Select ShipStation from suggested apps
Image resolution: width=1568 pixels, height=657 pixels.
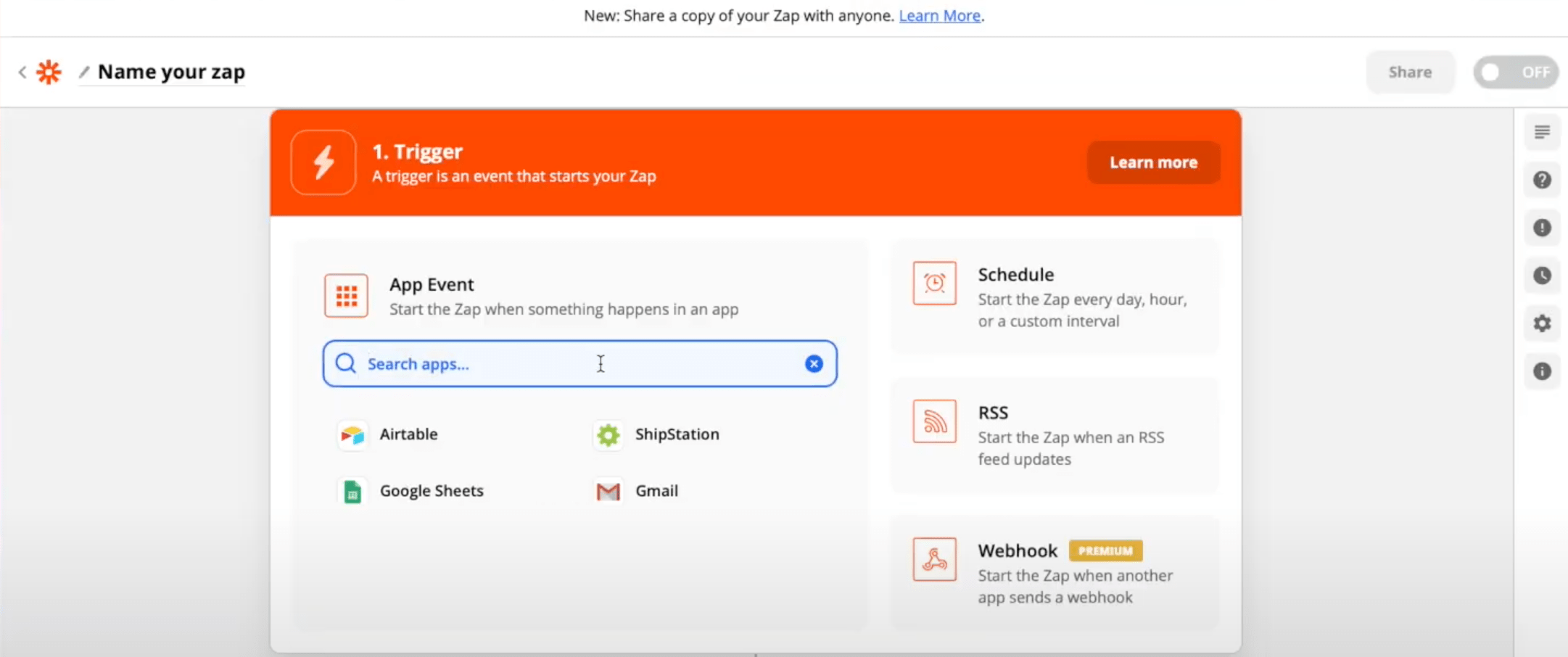(x=677, y=434)
